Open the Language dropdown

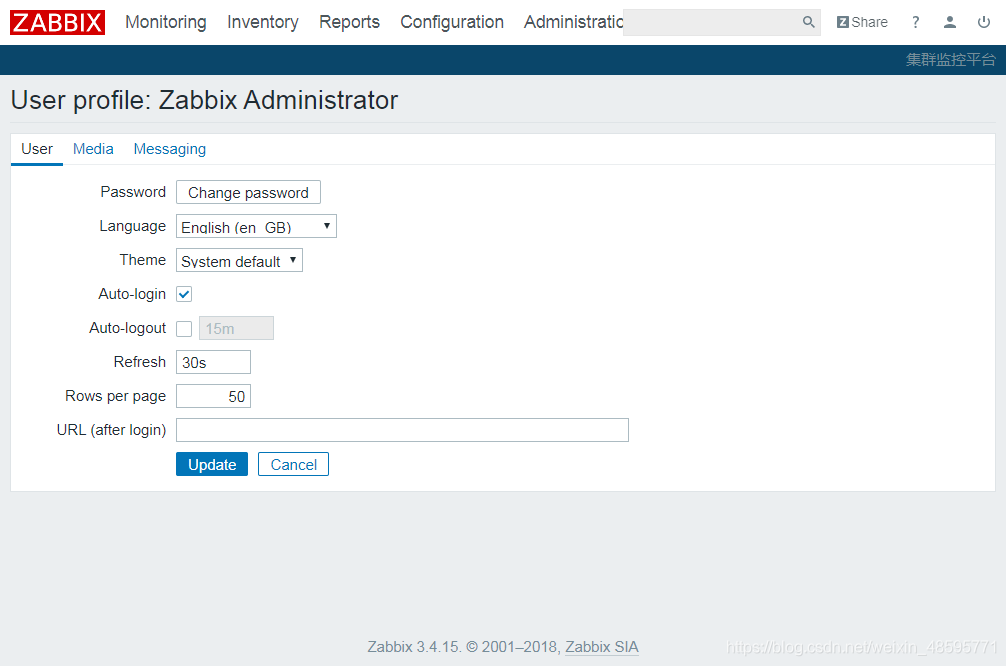(256, 226)
